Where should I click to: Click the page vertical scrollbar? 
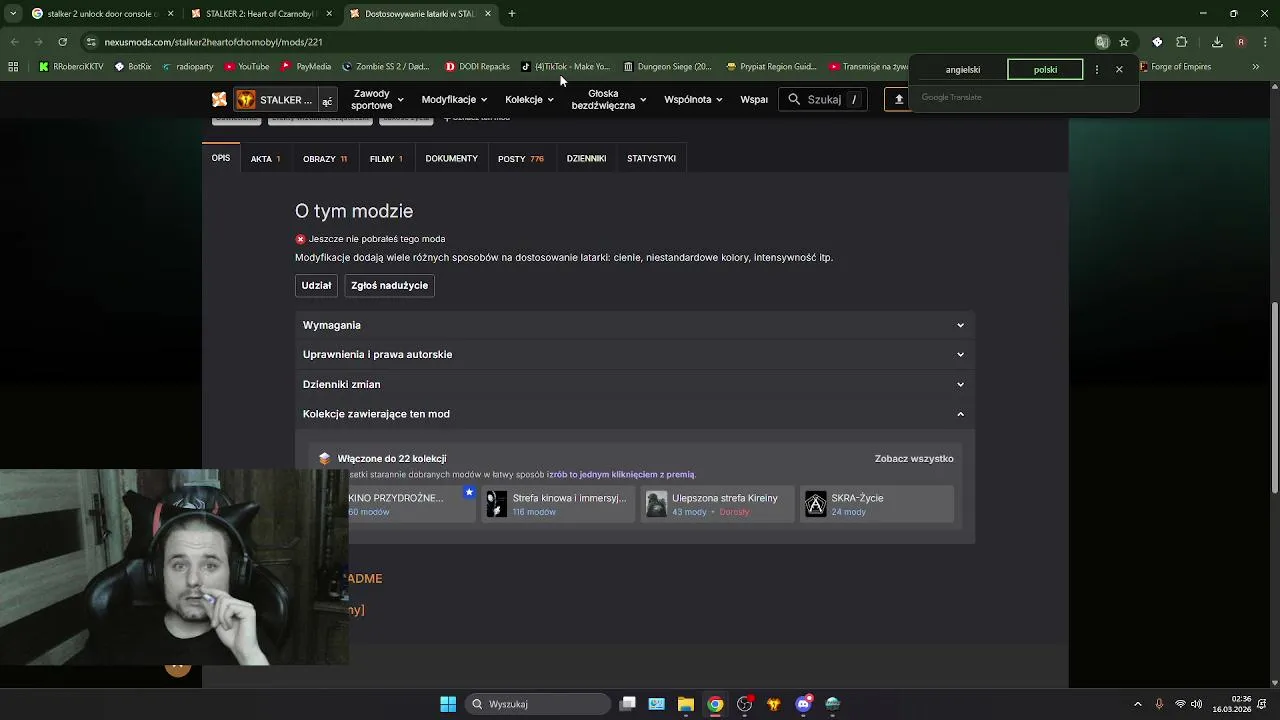(x=1274, y=397)
